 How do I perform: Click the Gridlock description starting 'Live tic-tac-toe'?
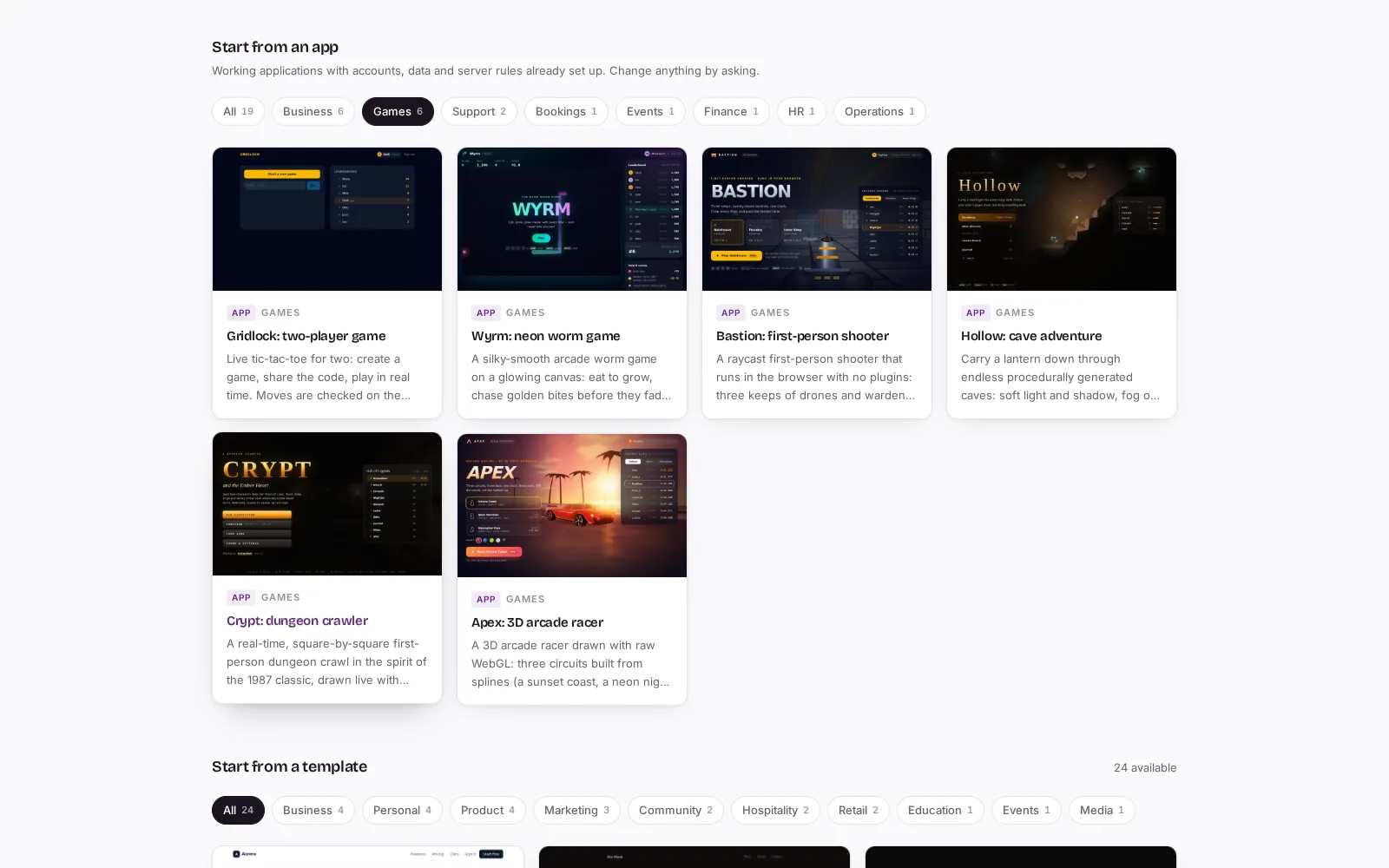tap(319, 377)
